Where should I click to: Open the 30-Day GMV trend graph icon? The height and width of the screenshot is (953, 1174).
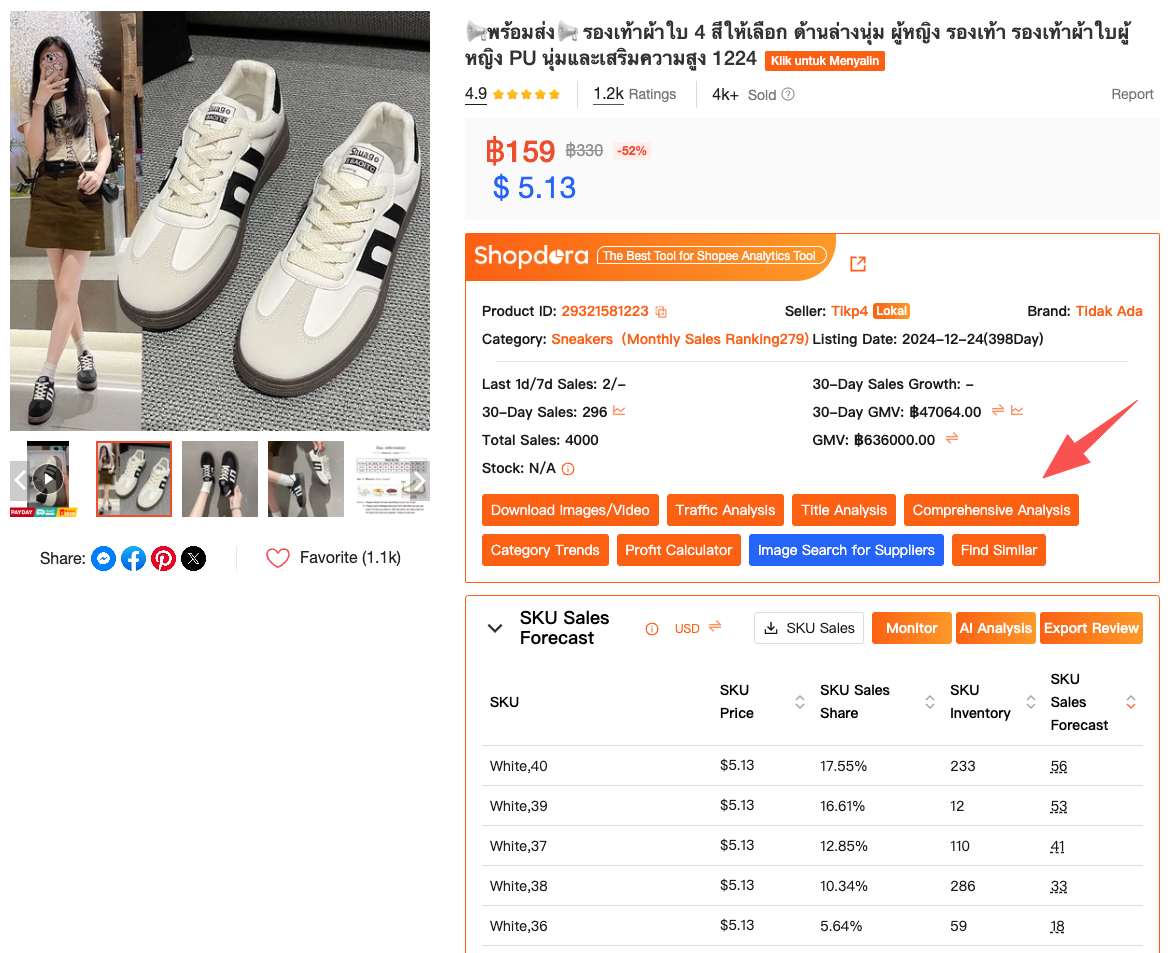[x=1018, y=411]
